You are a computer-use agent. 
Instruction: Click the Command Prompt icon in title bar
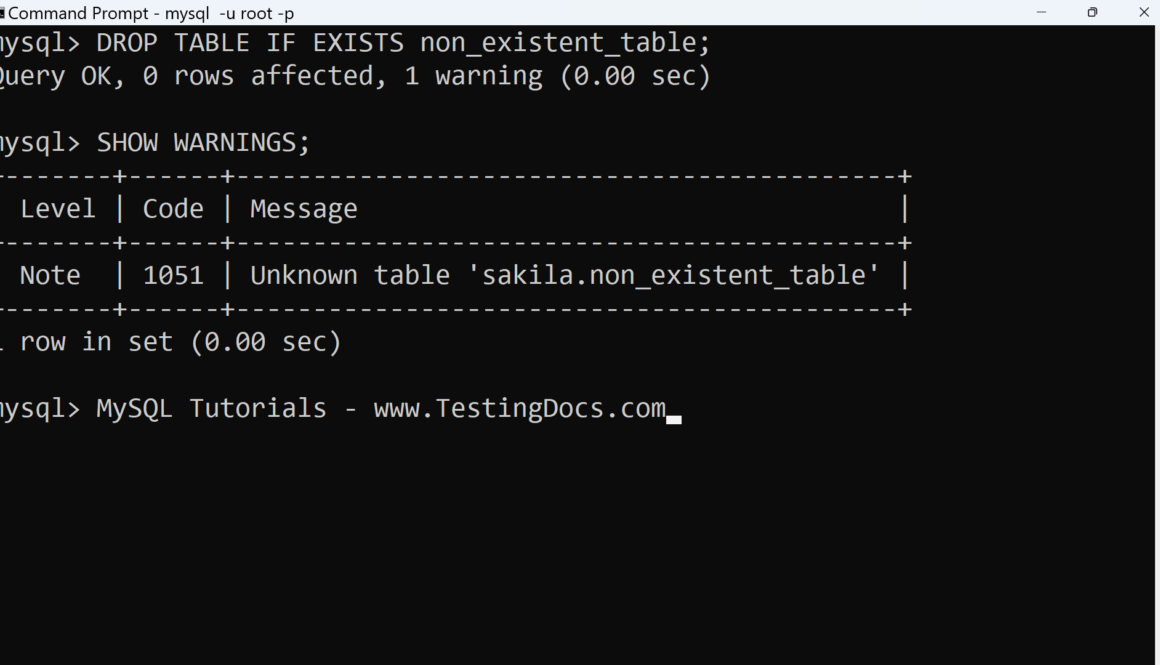3,13
